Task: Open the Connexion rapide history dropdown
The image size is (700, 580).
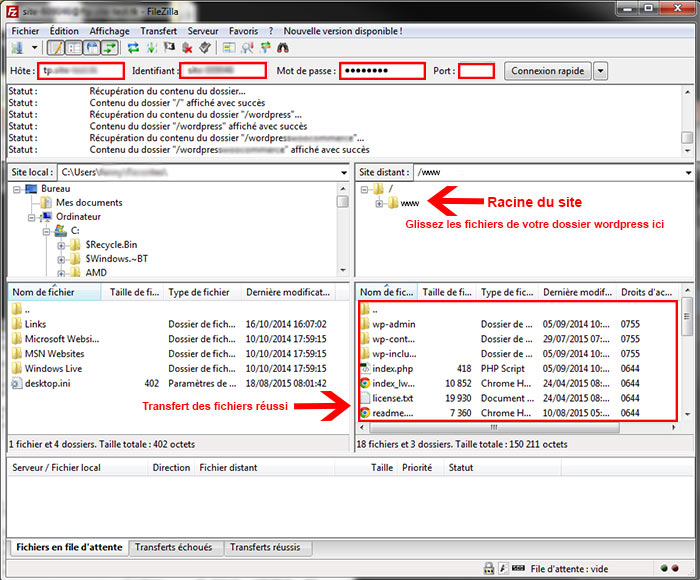Action: [x=600, y=71]
